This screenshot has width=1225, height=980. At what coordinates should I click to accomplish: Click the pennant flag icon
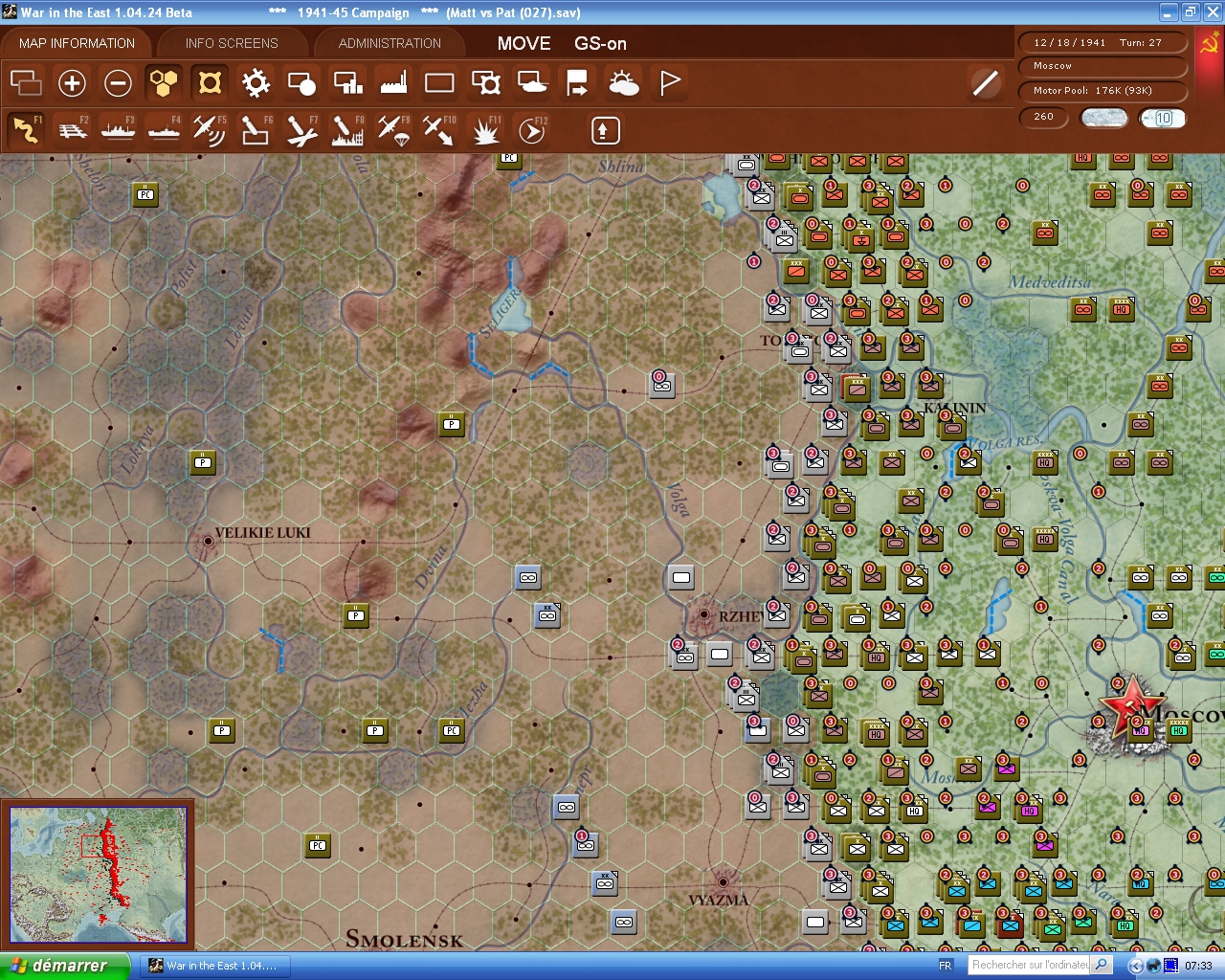click(x=669, y=83)
